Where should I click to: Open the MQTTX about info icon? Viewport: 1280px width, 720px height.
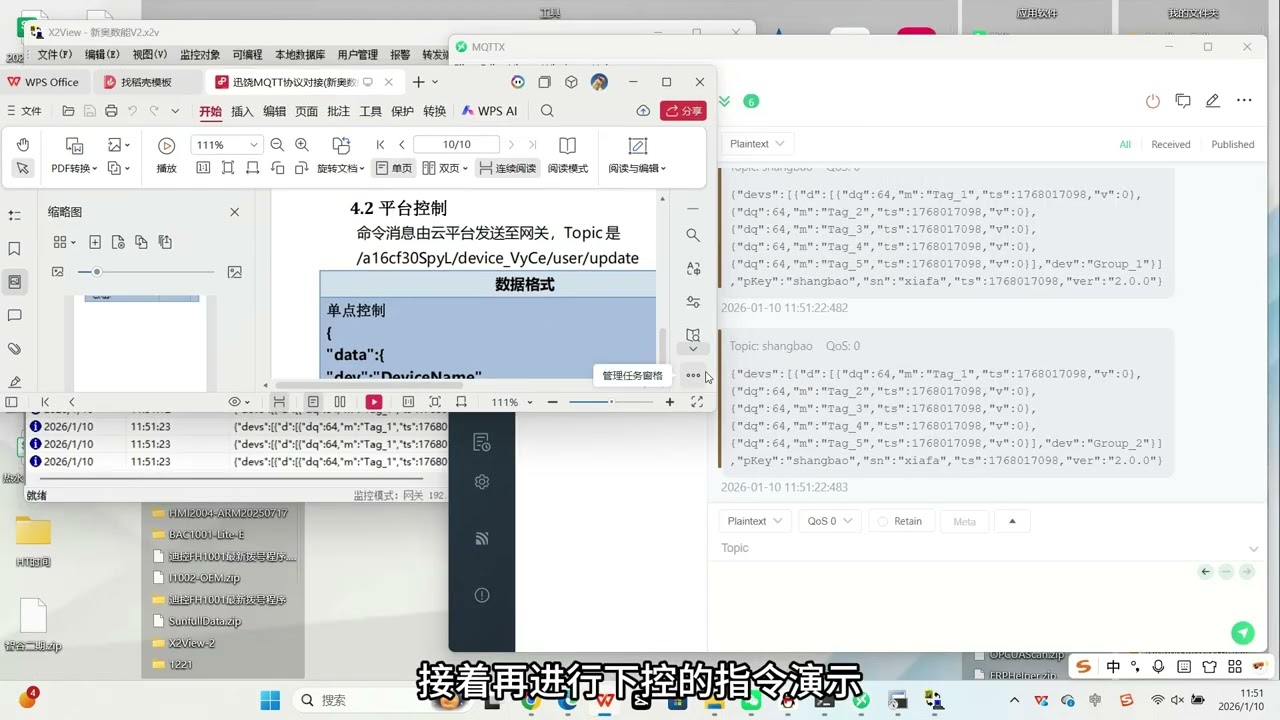point(482,595)
